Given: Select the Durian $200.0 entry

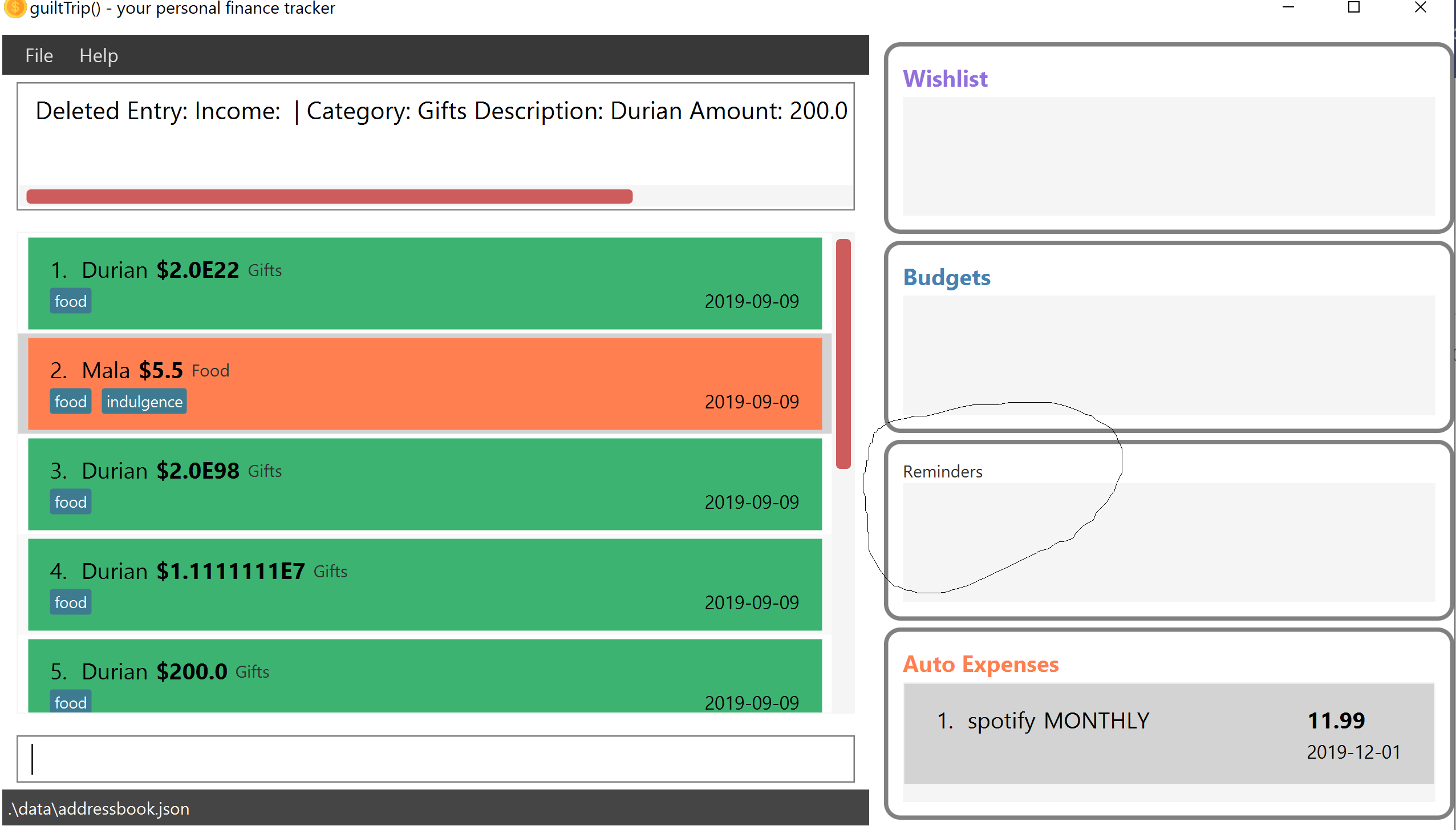Looking at the screenshot, I should click(424, 676).
